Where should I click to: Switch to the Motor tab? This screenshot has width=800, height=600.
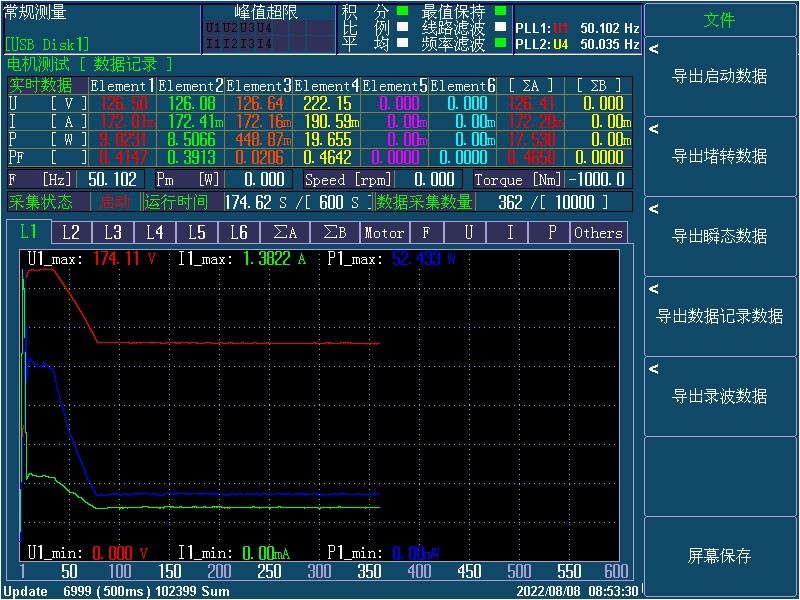pyautogui.click(x=384, y=232)
